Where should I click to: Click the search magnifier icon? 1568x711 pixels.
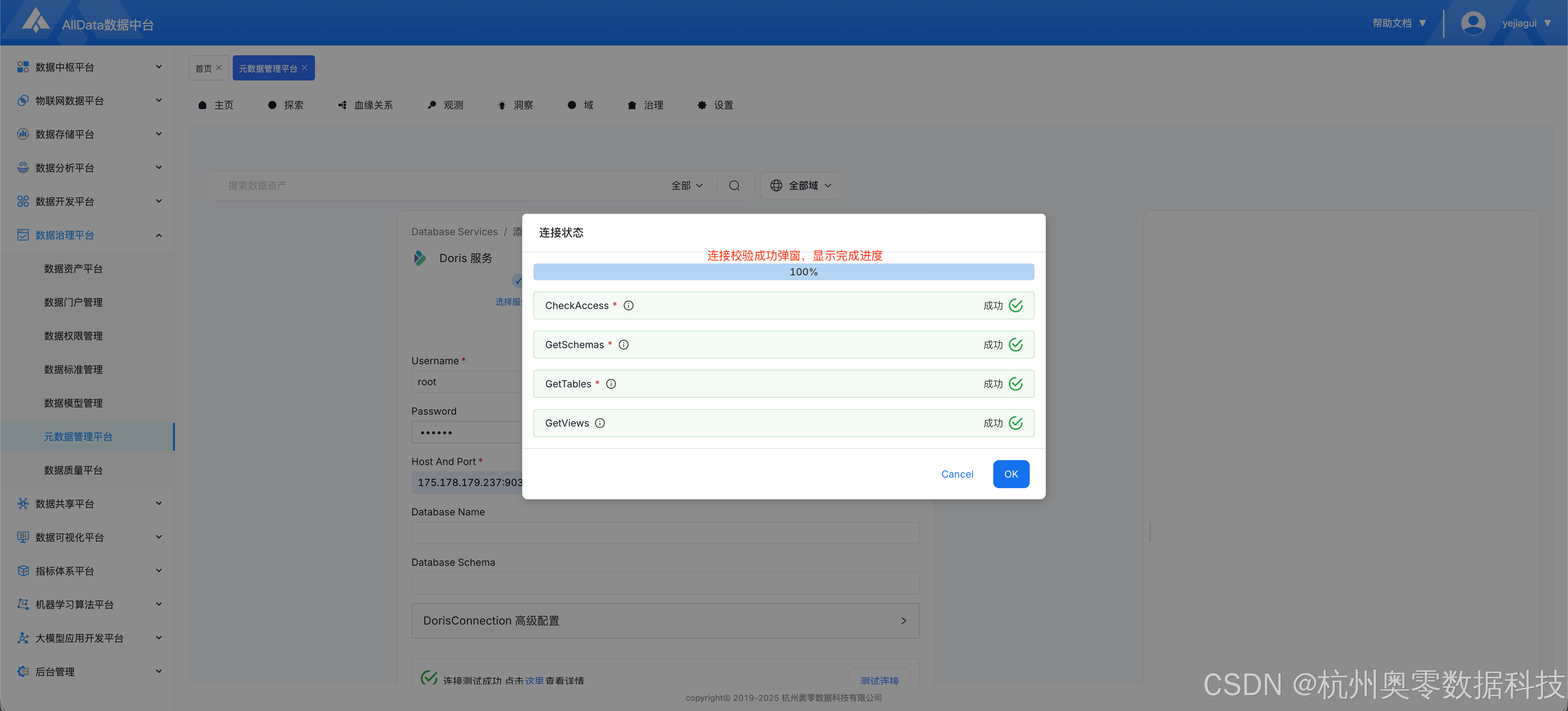point(734,186)
